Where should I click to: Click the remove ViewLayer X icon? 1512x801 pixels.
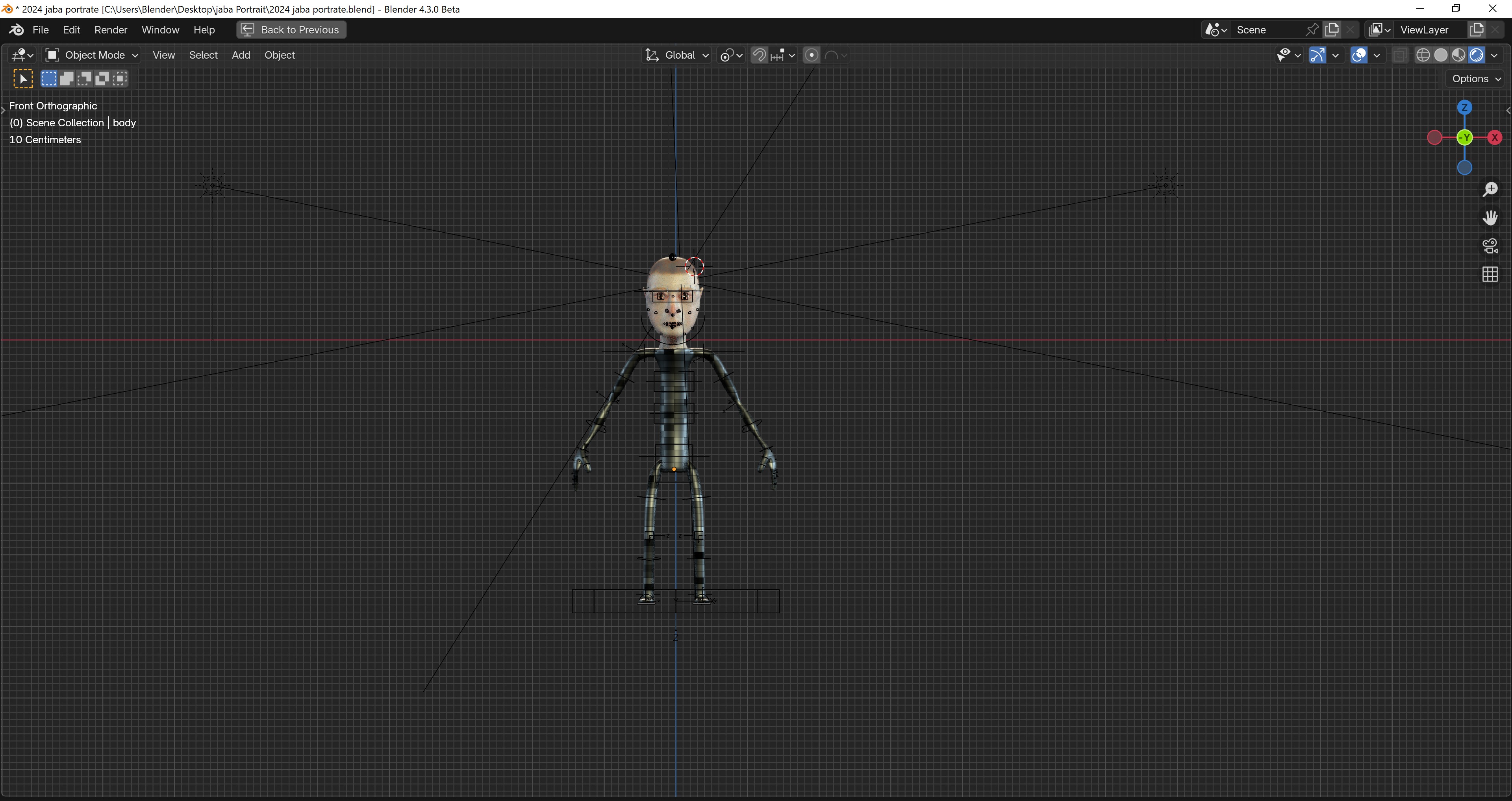[x=1495, y=30]
